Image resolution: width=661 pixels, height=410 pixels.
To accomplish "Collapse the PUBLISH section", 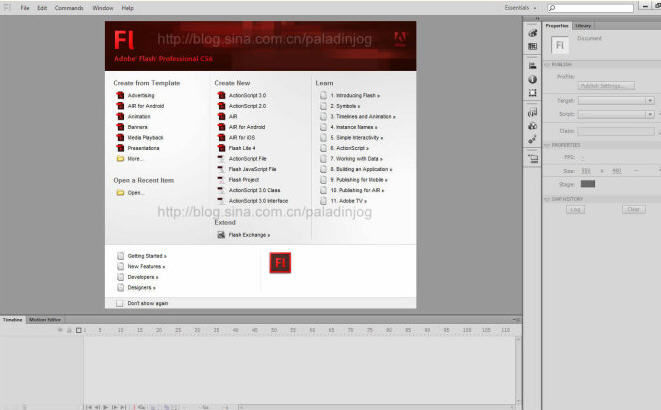I will pyautogui.click(x=547, y=65).
